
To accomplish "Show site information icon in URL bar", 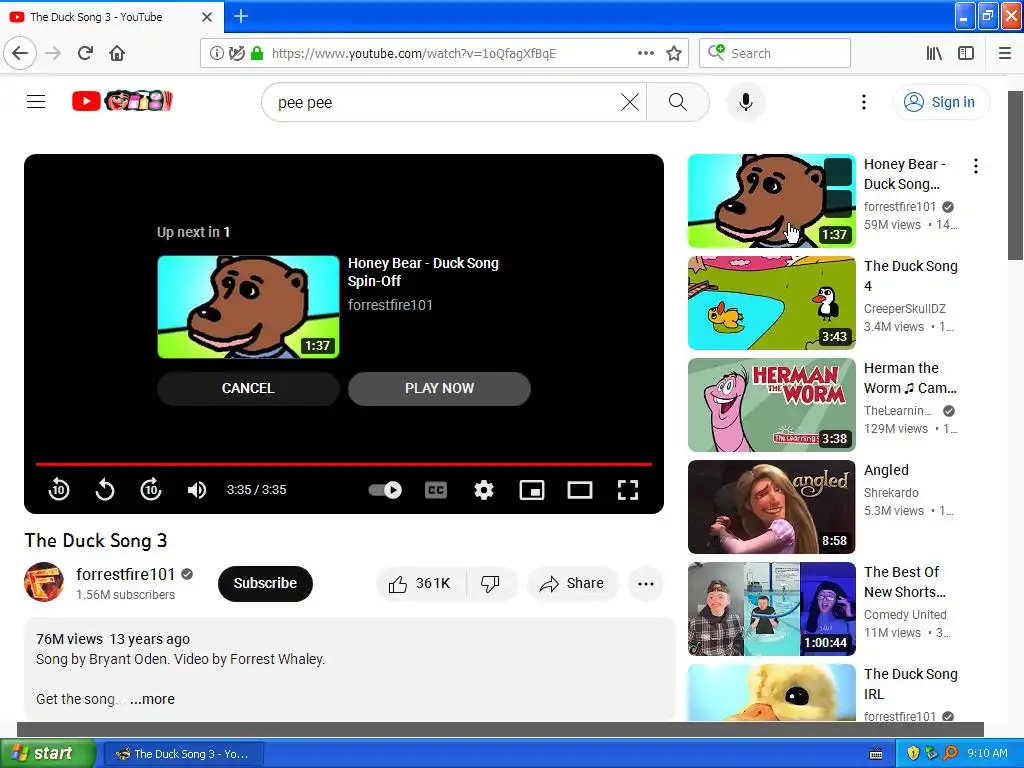I will (216, 54).
